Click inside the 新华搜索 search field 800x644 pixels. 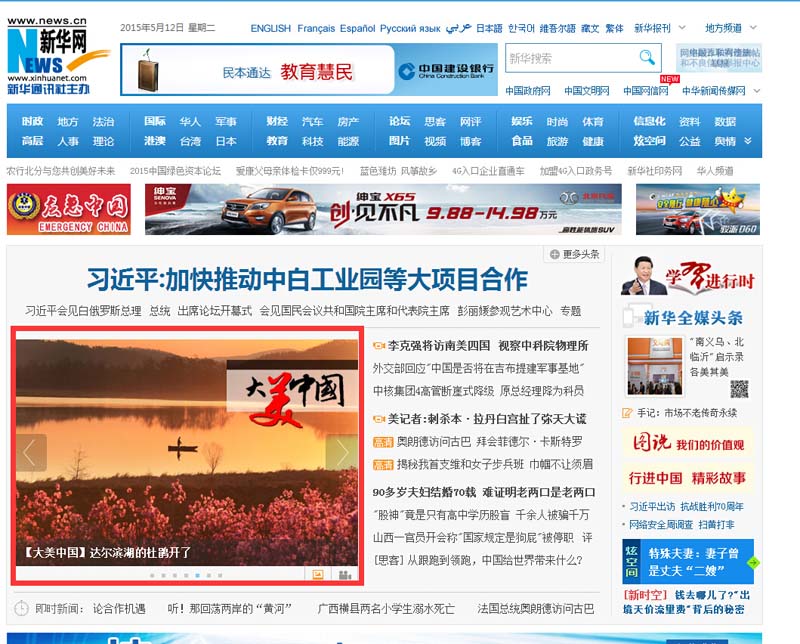click(568, 58)
